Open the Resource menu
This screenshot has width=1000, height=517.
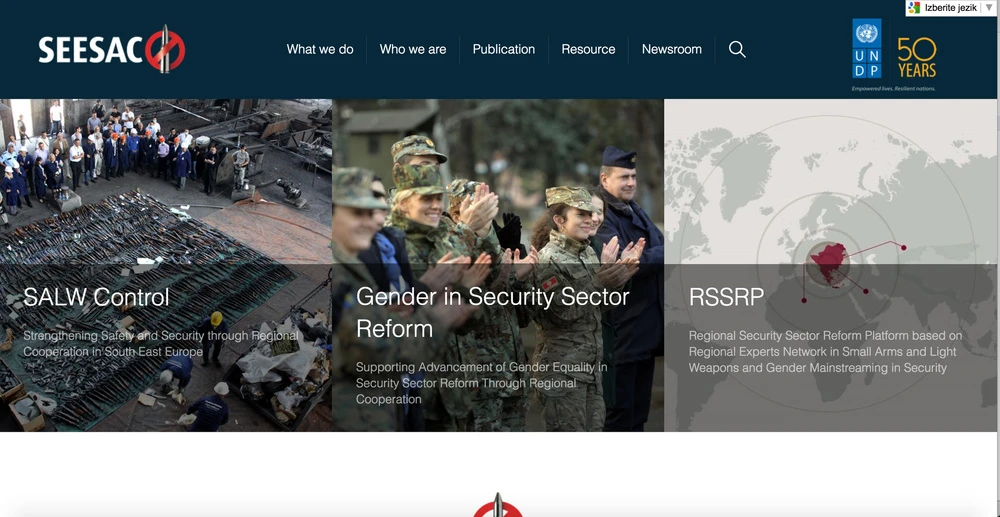[x=588, y=49]
